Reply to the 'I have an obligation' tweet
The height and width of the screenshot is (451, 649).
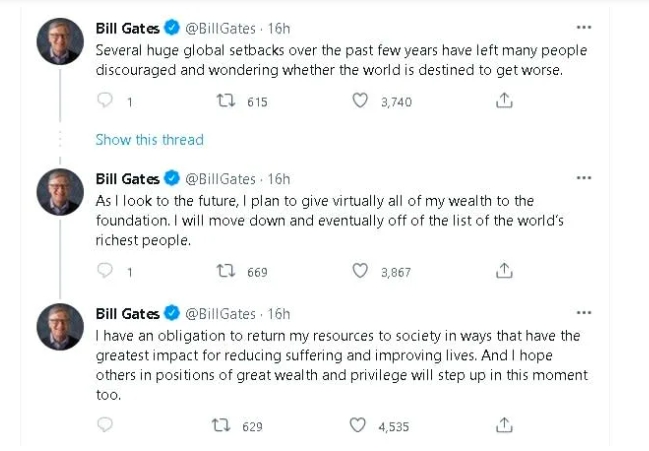(x=104, y=425)
